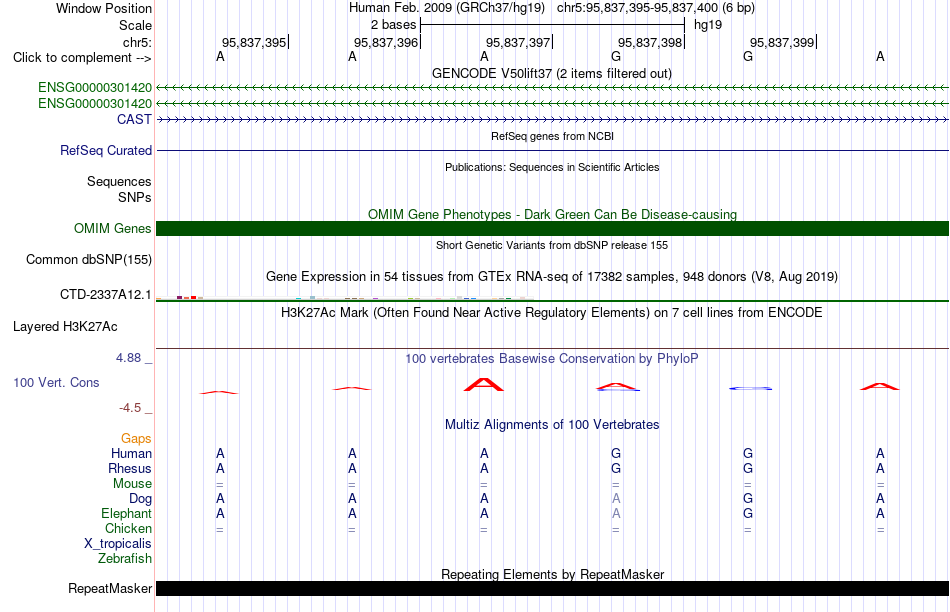The width and height of the screenshot is (950, 612).
Task: Open 'Publications: Sequences in Scientific Articles' title
Action: coord(552,167)
